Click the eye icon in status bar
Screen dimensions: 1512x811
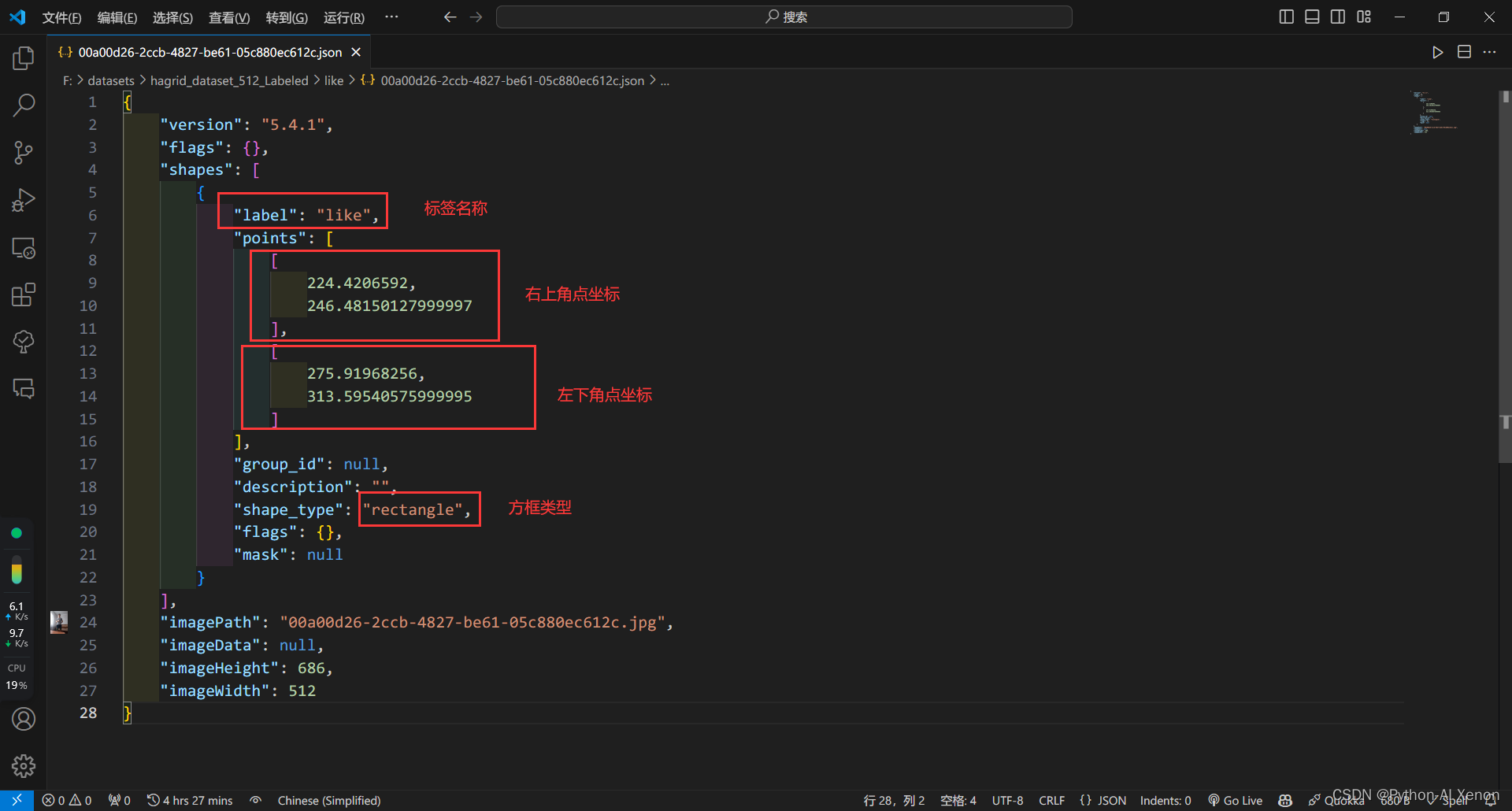tap(255, 800)
